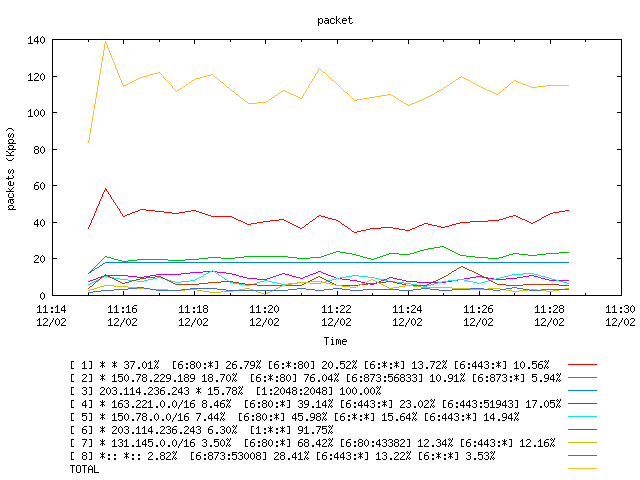Click the y-axis label 'packets (Kpps)'

pos(11,169)
